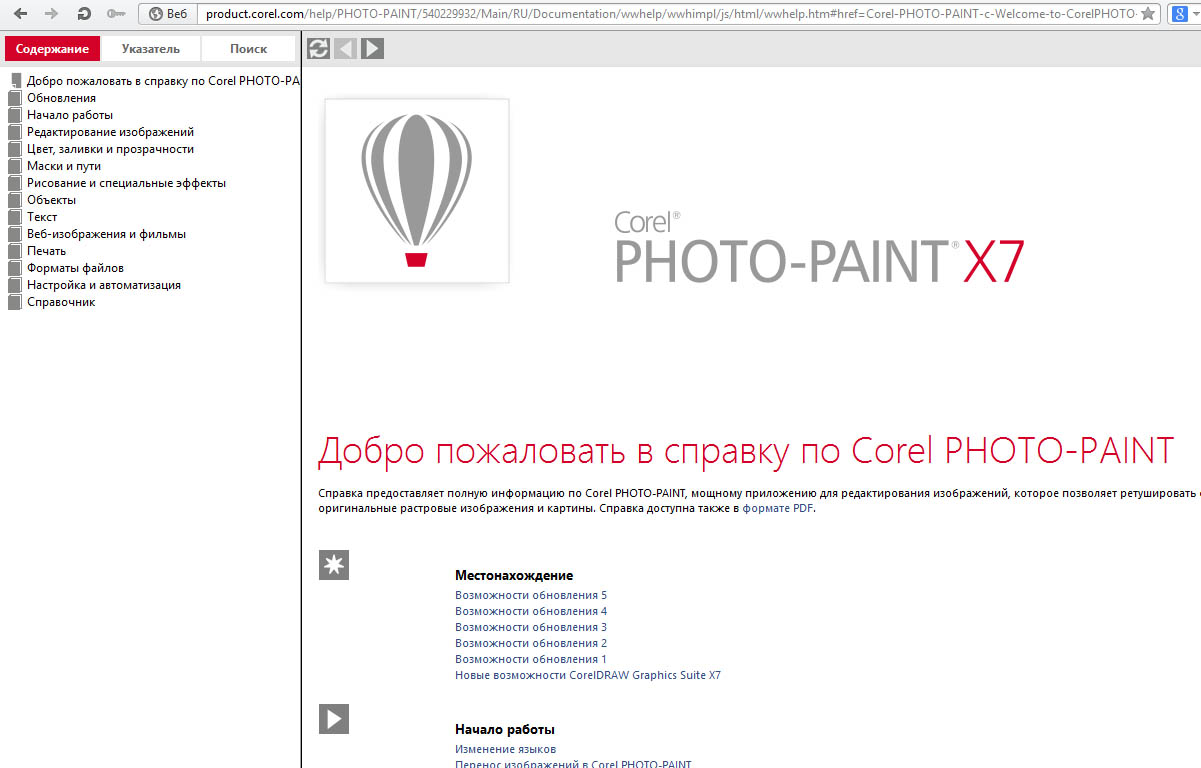Click the key icon in the browser toolbar
Screen dimensions: 1201x768
(x=116, y=14)
